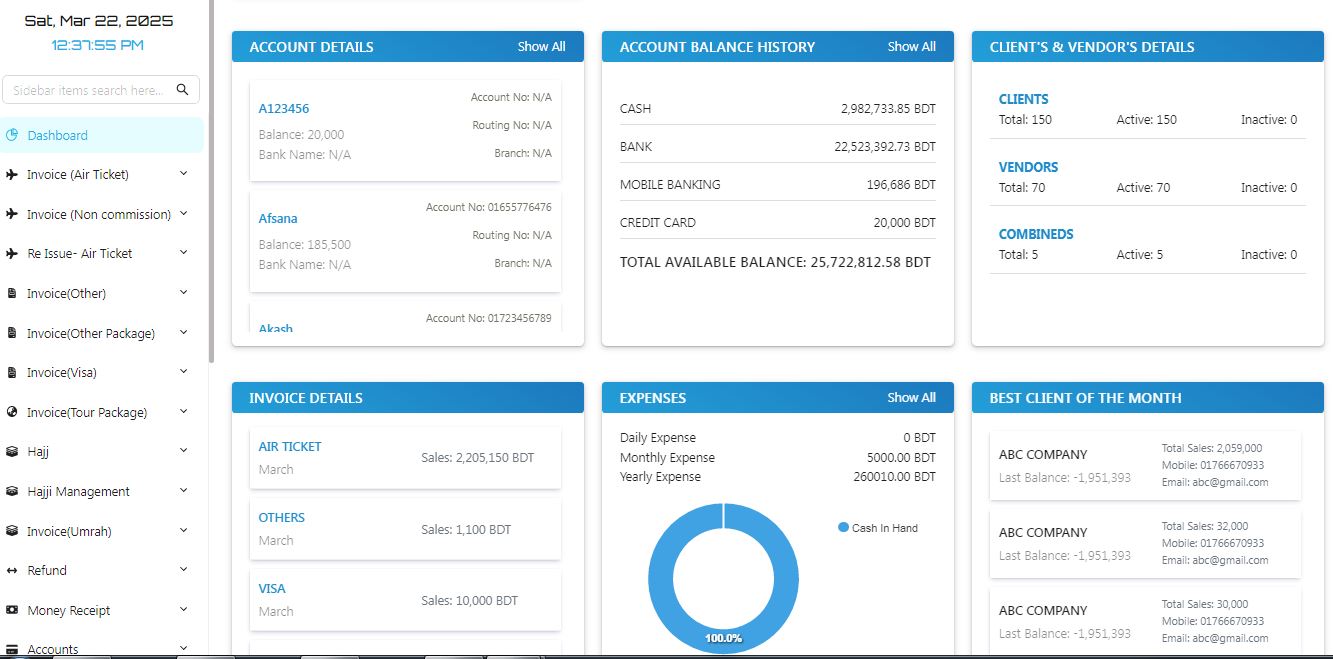Click the Monthly Expense 5000.00 BDT value

901,457
